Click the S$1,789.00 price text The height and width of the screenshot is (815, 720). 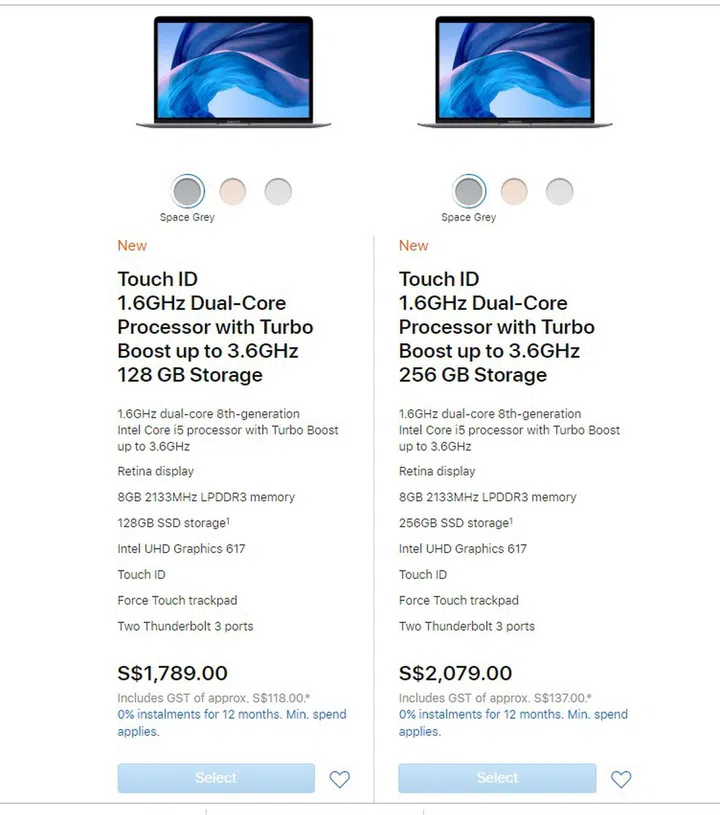click(172, 673)
